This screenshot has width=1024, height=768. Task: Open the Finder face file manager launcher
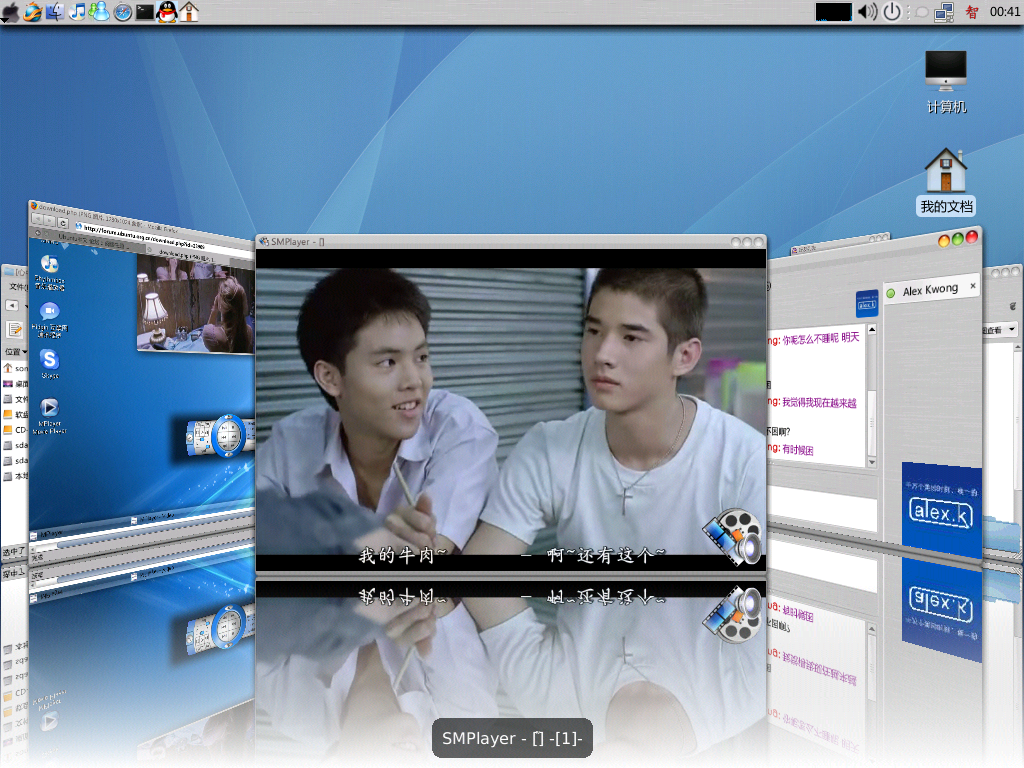pos(55,11)
